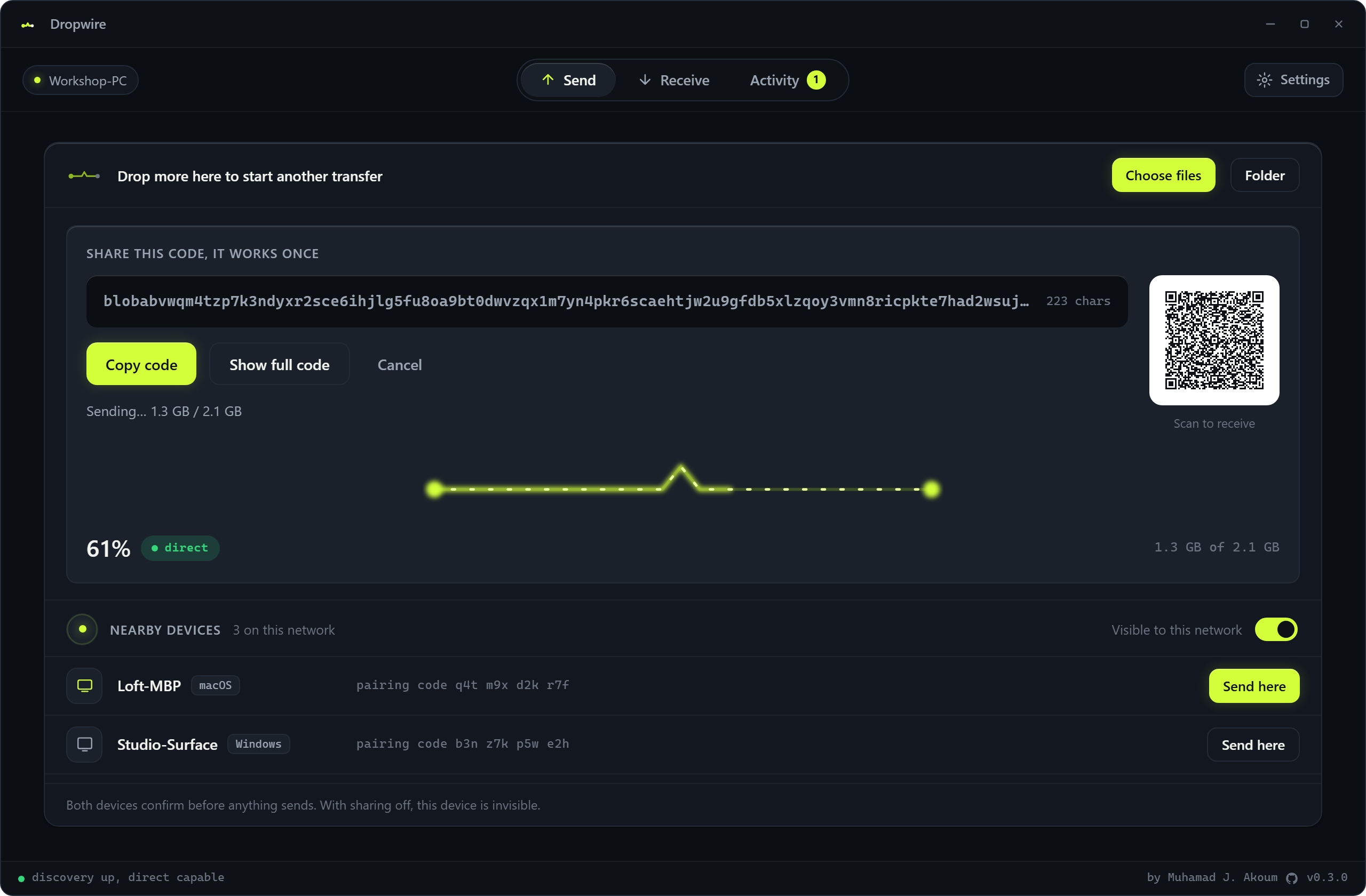
Task: Cancel the current transfer
Action: (x=400, y=365)
